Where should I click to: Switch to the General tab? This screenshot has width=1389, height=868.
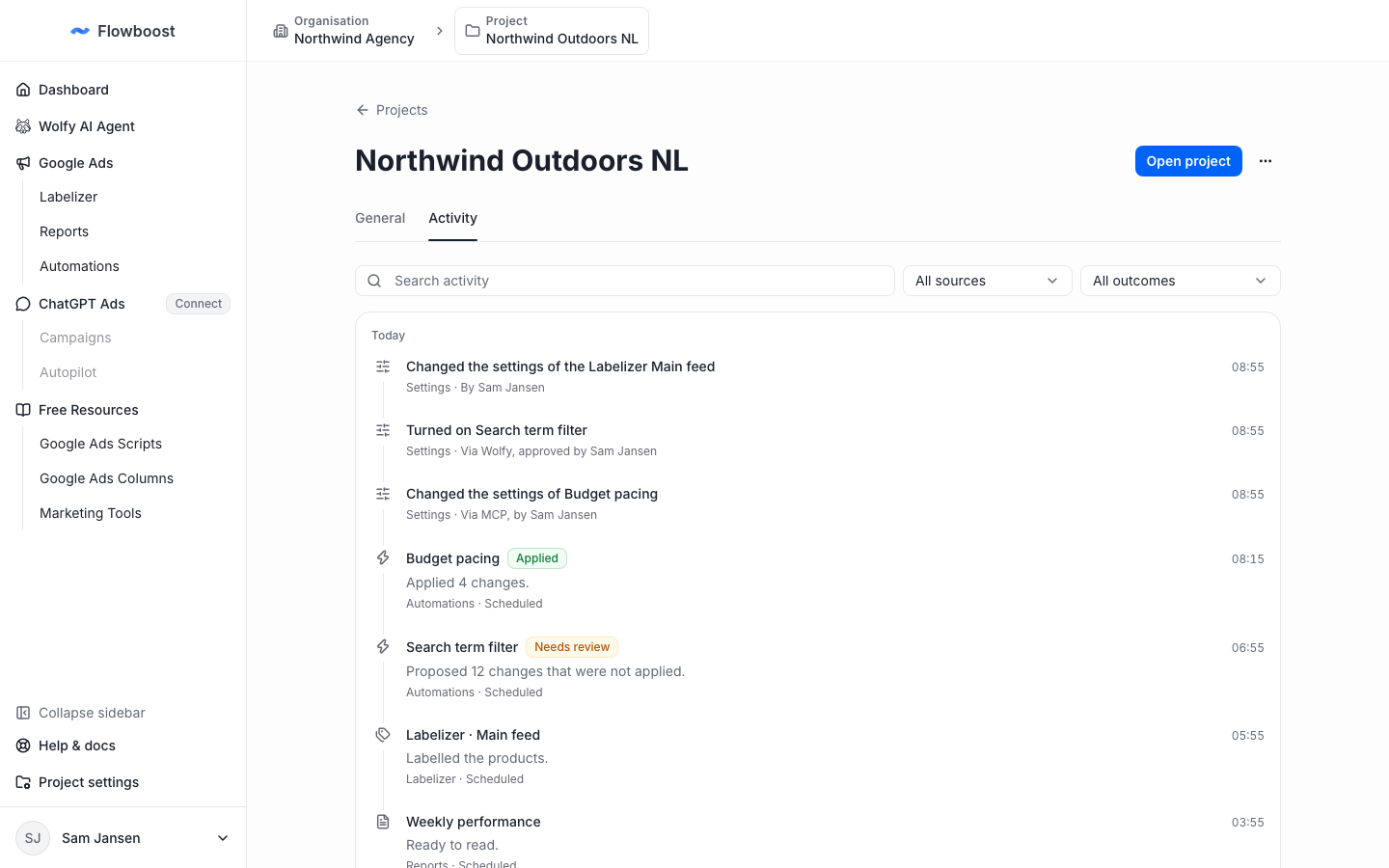pos(380,218)
